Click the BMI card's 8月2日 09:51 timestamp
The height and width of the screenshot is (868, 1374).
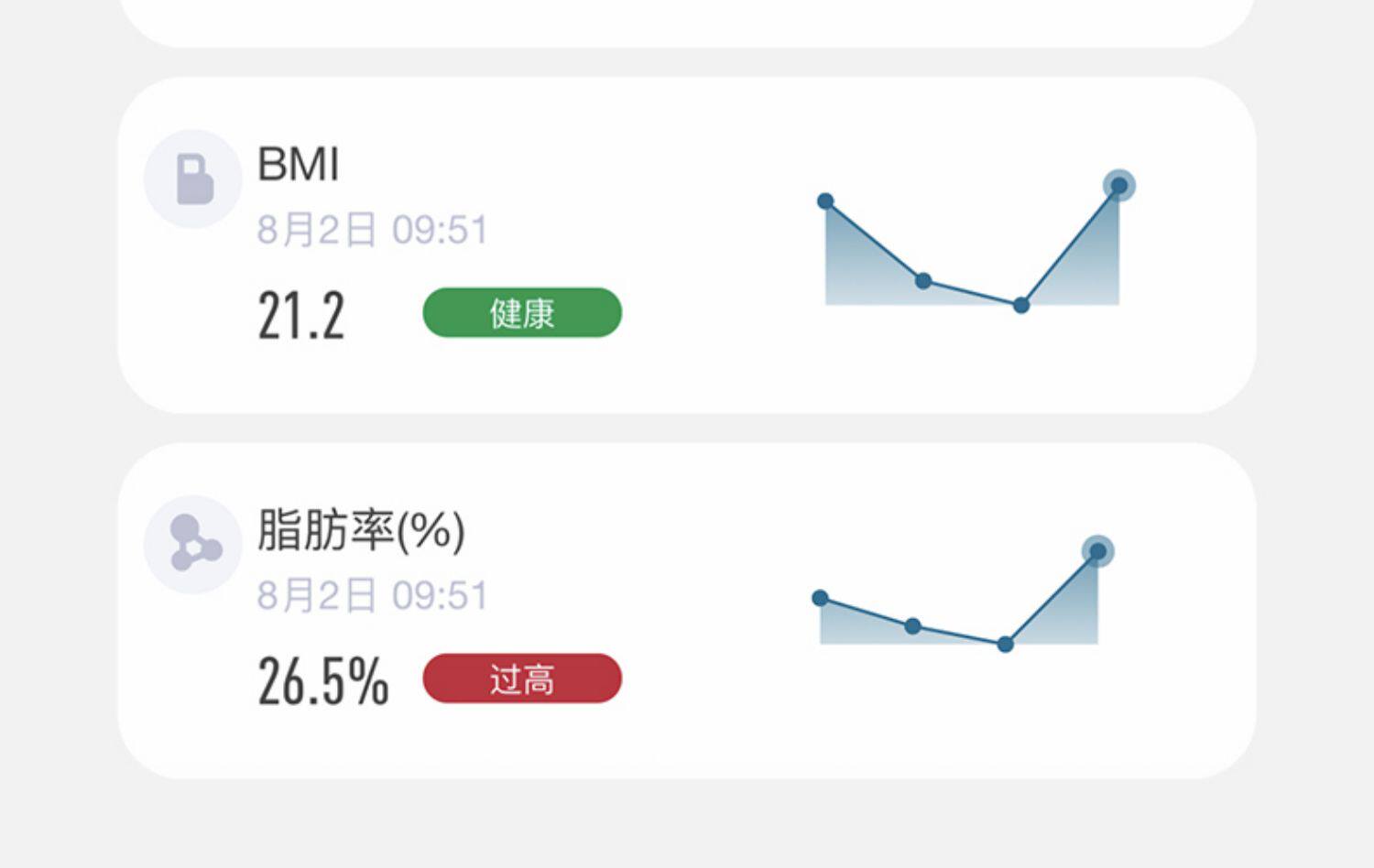point(372,230)
